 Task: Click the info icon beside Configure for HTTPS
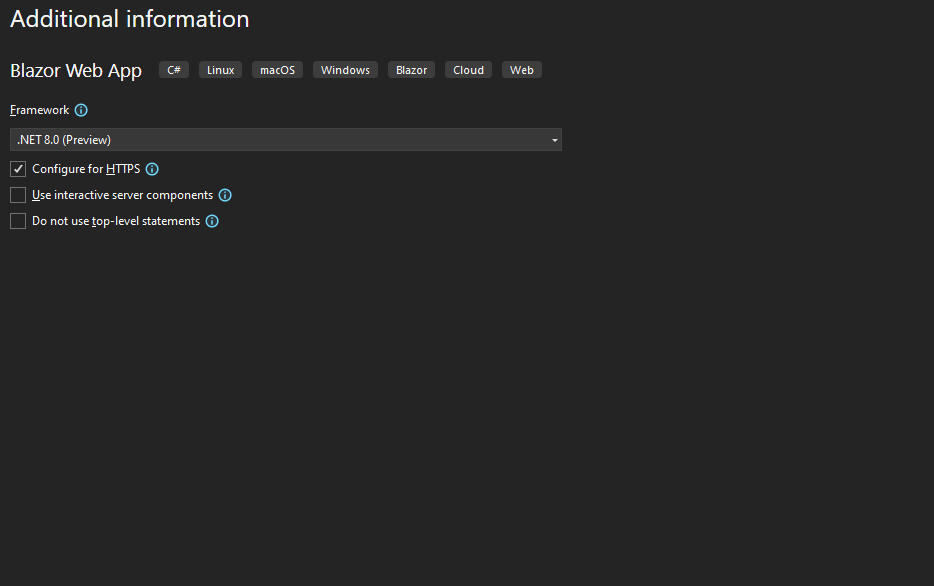151,169
